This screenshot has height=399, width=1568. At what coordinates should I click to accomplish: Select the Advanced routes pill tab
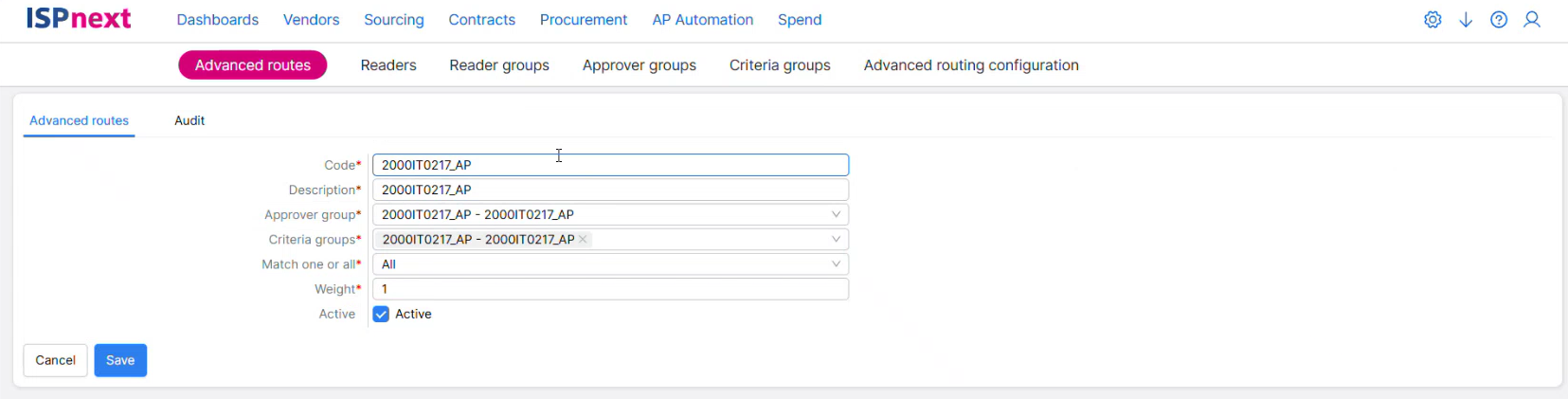(253, 65)
